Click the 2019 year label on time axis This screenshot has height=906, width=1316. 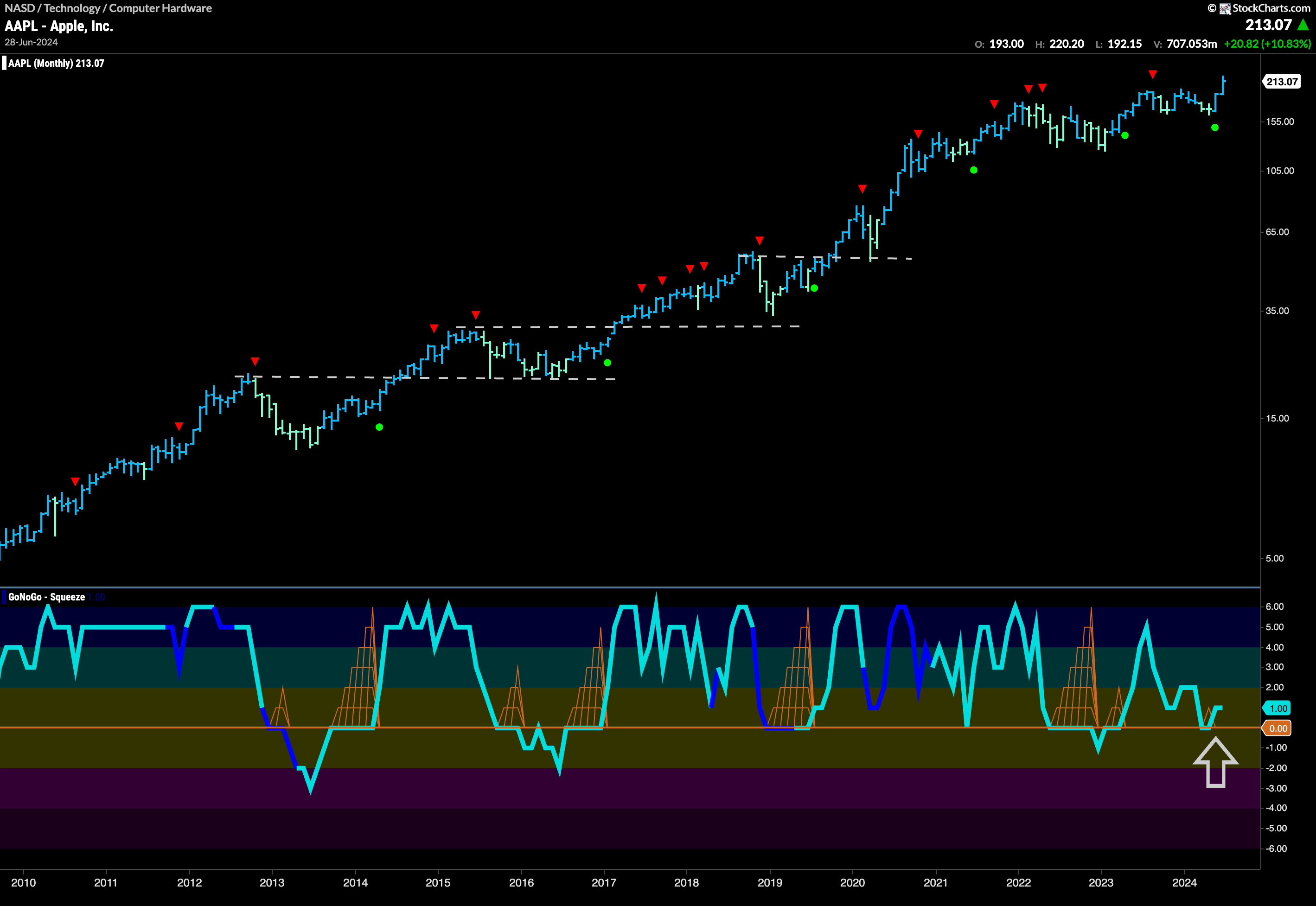[770, 883]
